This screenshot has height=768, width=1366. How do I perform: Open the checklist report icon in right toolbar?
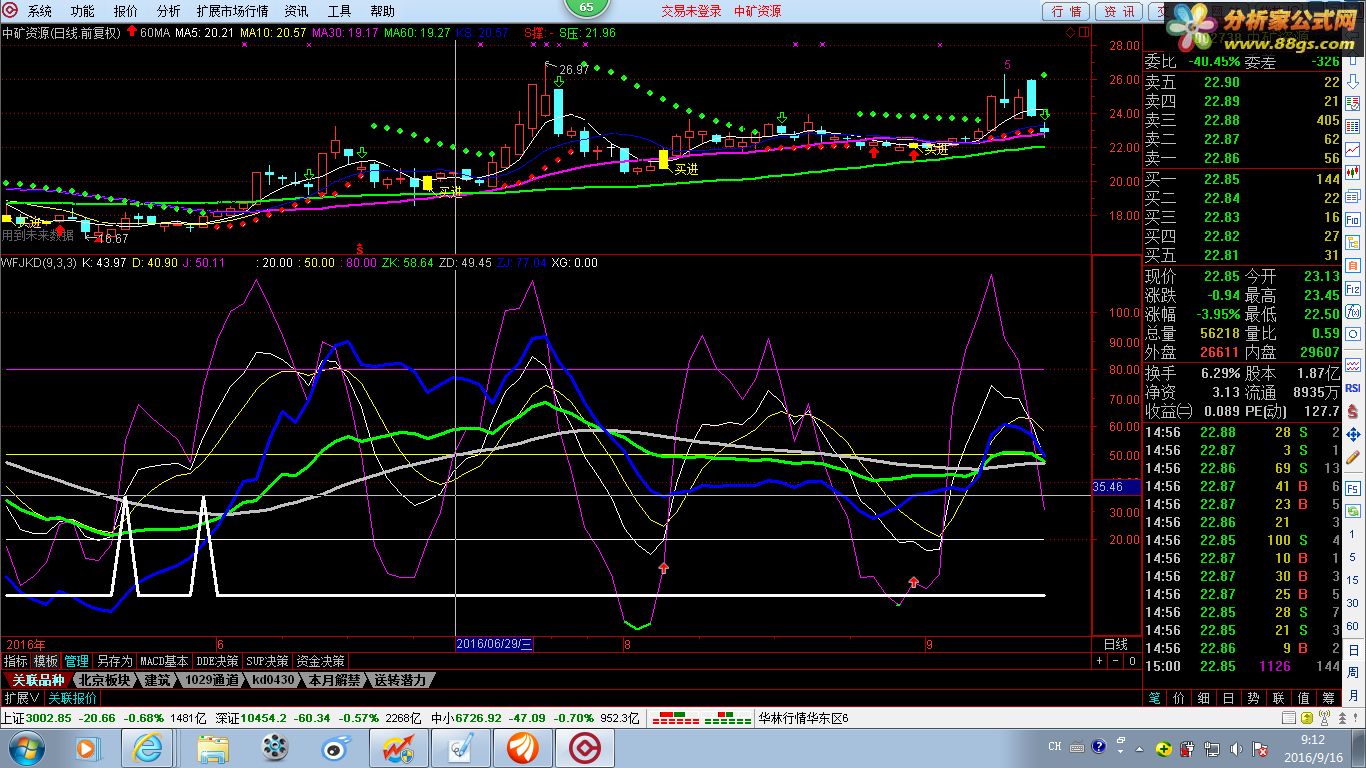click(1353, 103)
